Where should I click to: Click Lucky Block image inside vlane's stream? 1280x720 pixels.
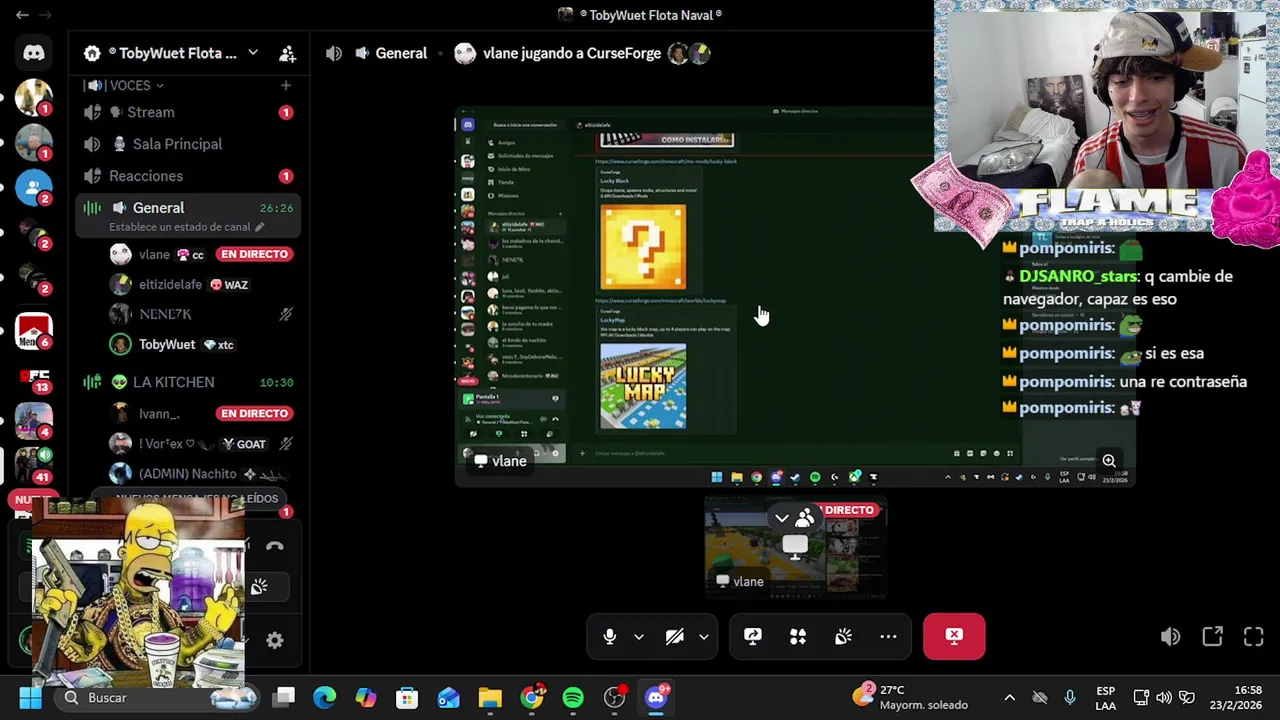[x=643, y=247]
